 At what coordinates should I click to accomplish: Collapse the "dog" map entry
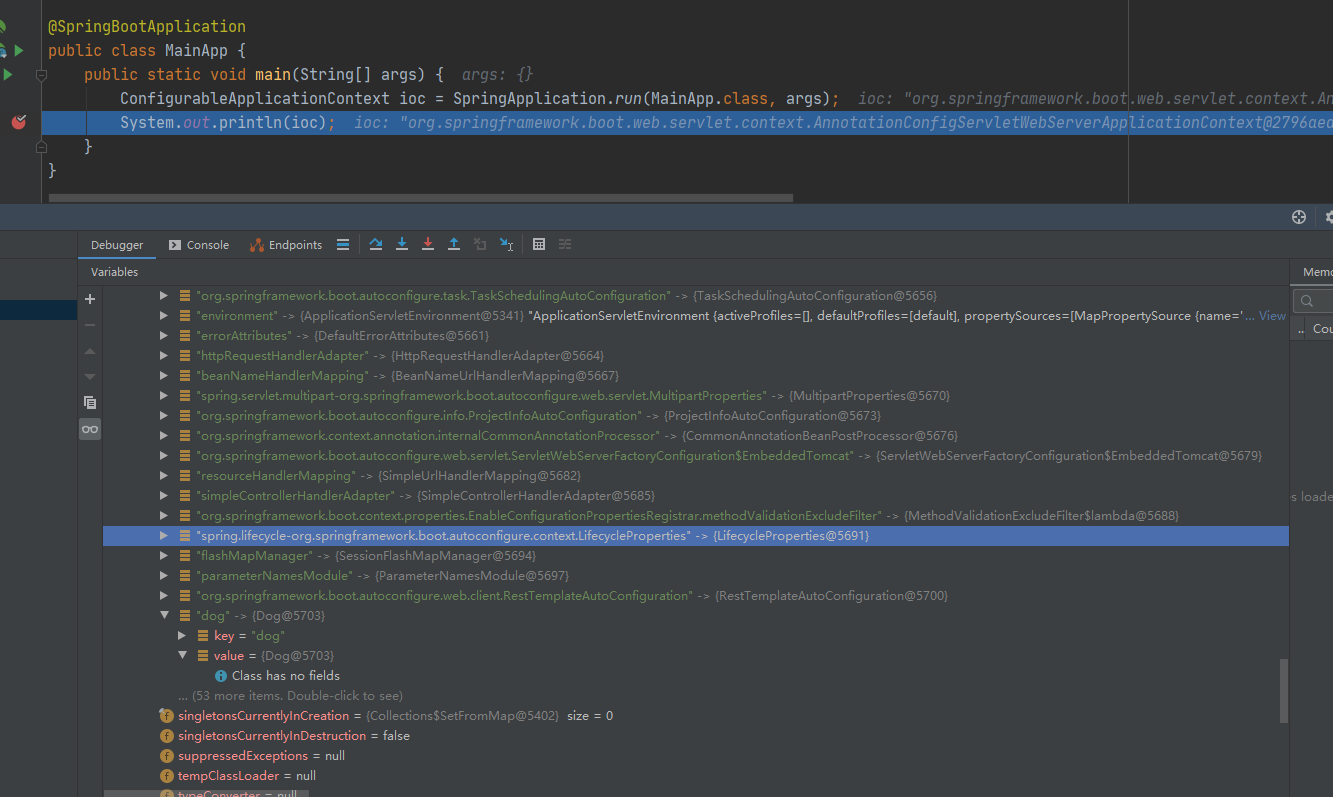(164, 616)
